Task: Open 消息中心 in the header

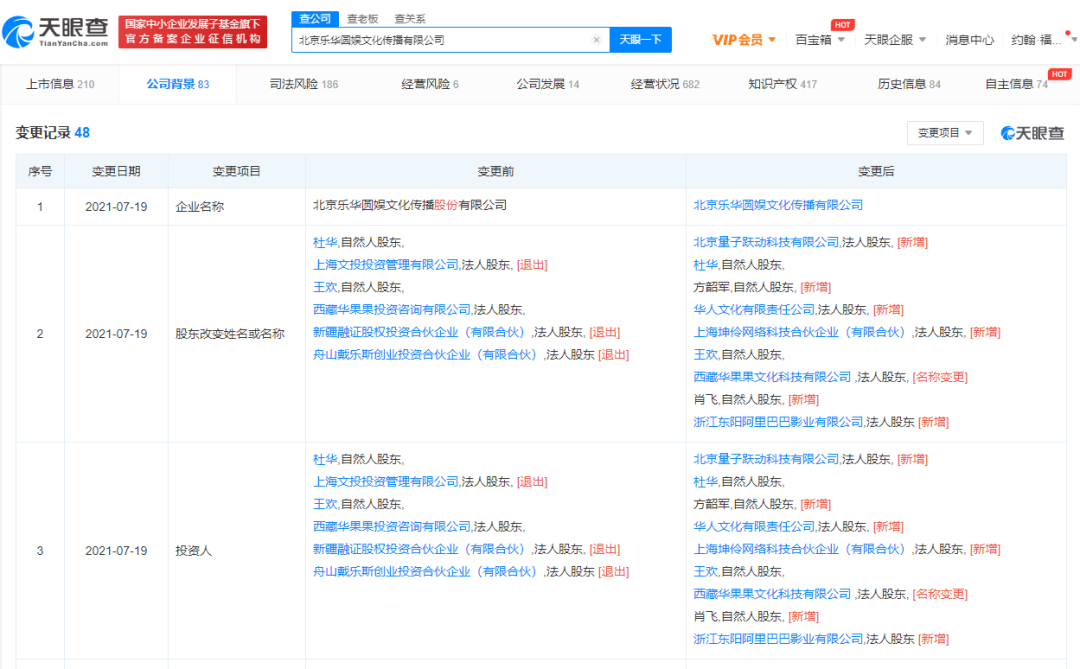Action: [x=969, y=40]
